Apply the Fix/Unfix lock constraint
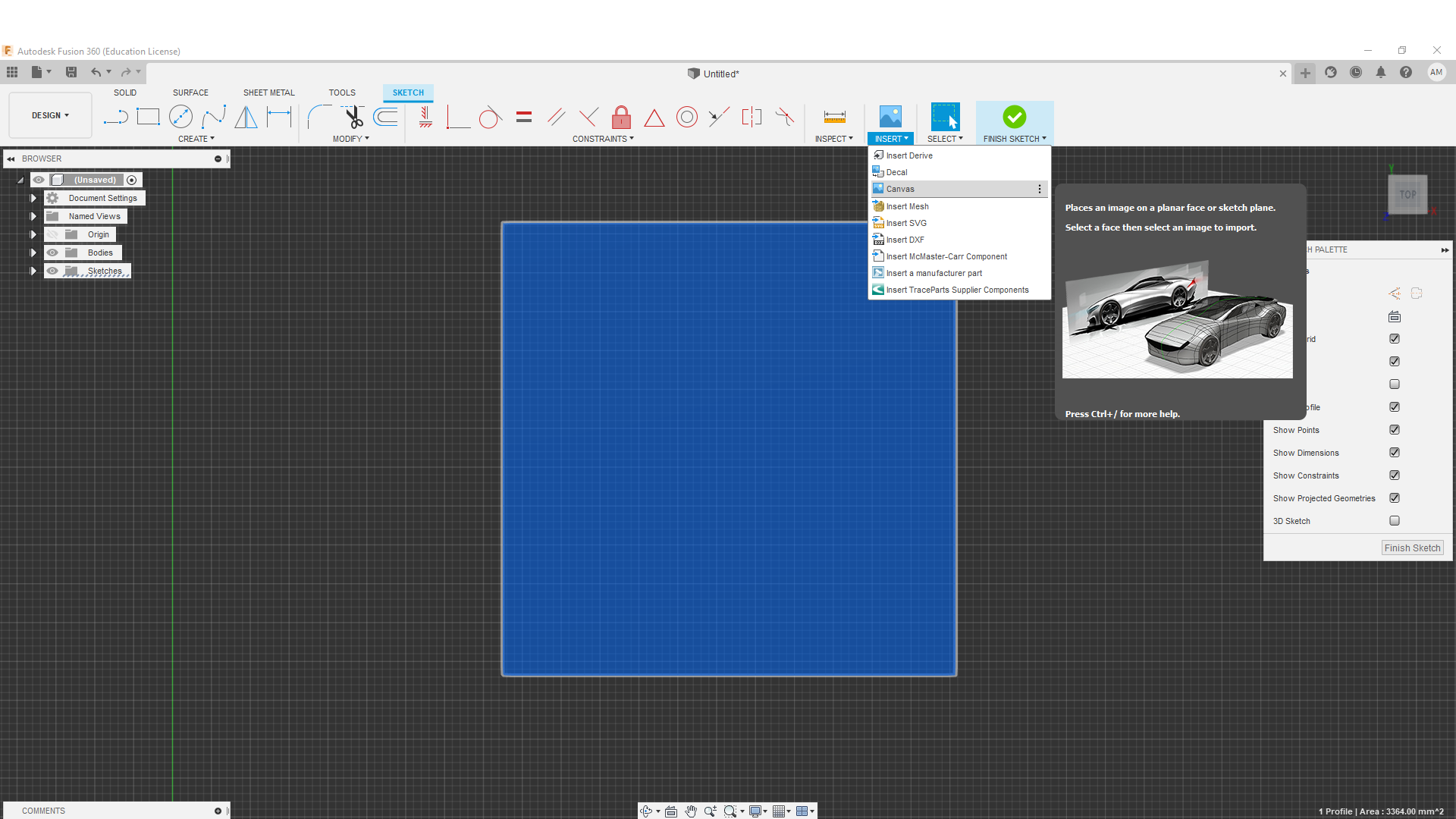Screen dimensions: 1456x819 pyautogui.click(x=621, y=117)
